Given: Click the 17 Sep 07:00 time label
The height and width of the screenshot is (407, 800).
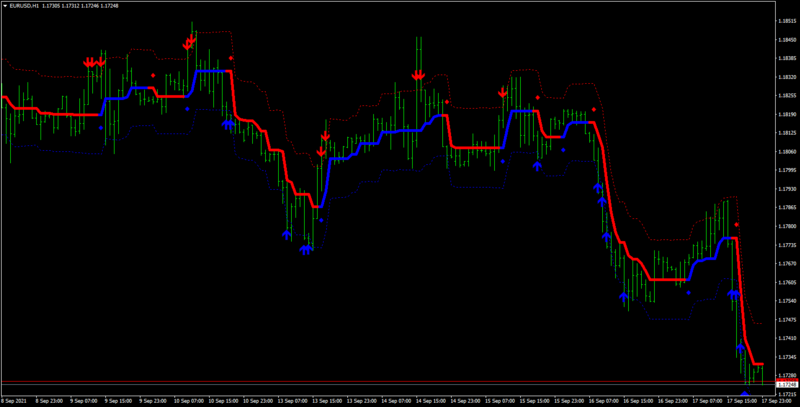Looking at the screenshot, I should pyautogui.click(x=709, y=401).
